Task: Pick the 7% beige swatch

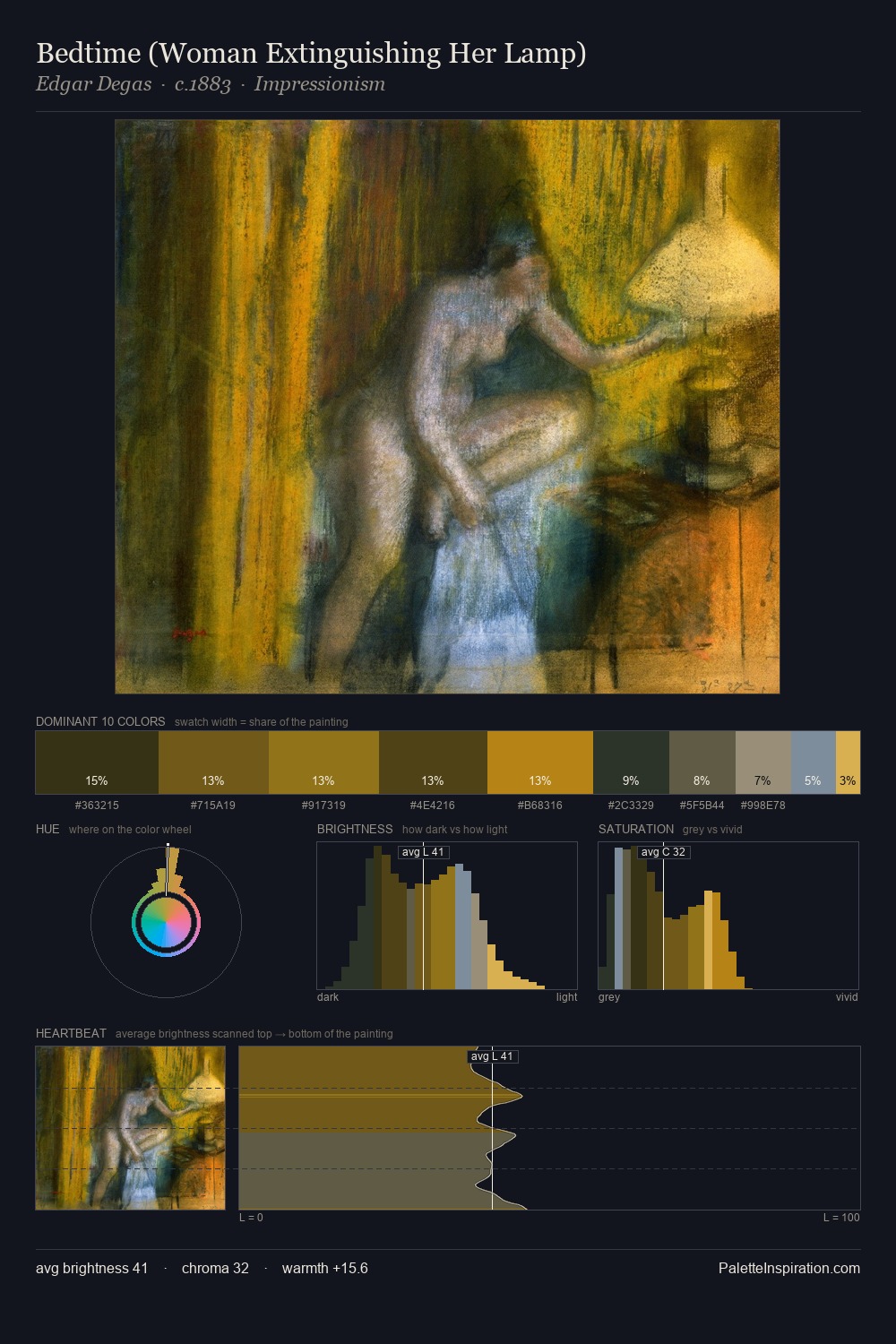Action: point(763,762)
